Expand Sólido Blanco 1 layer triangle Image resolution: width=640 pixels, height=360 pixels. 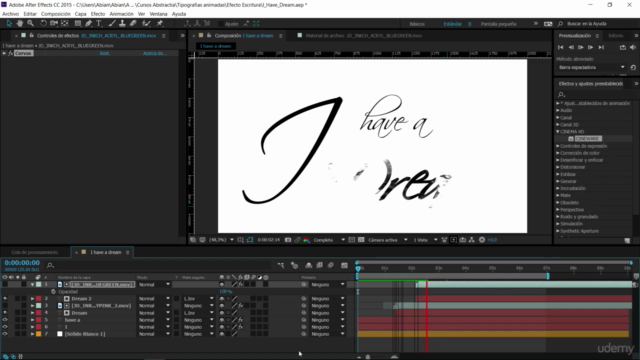32,334
